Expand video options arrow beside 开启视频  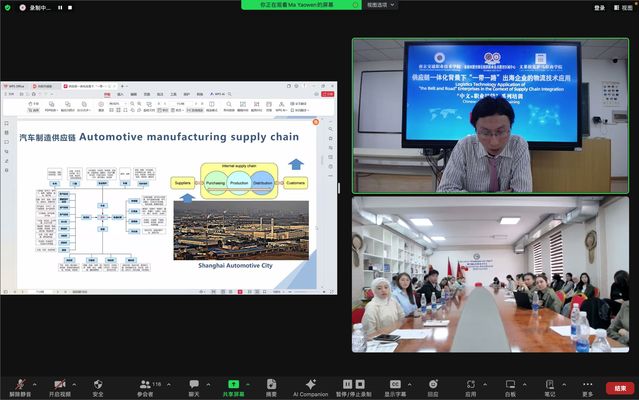tap(76, 382)
